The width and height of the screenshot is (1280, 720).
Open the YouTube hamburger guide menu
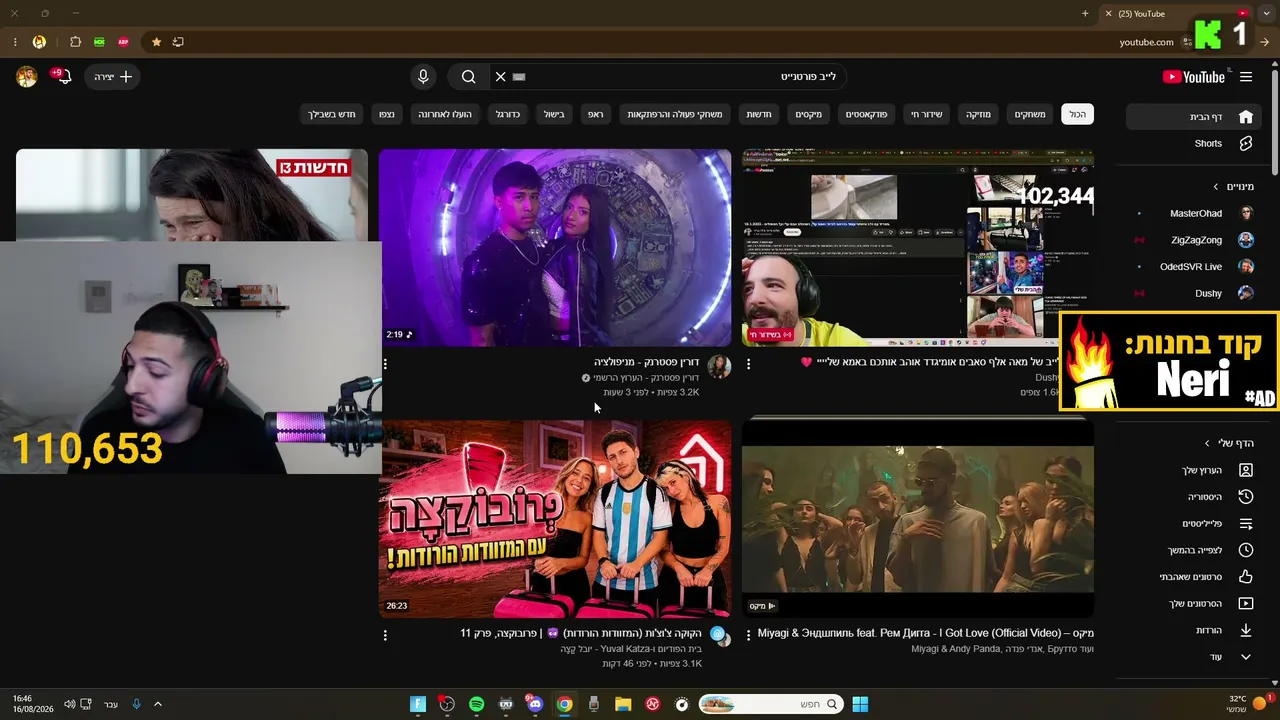click(x=1246, y=77)
